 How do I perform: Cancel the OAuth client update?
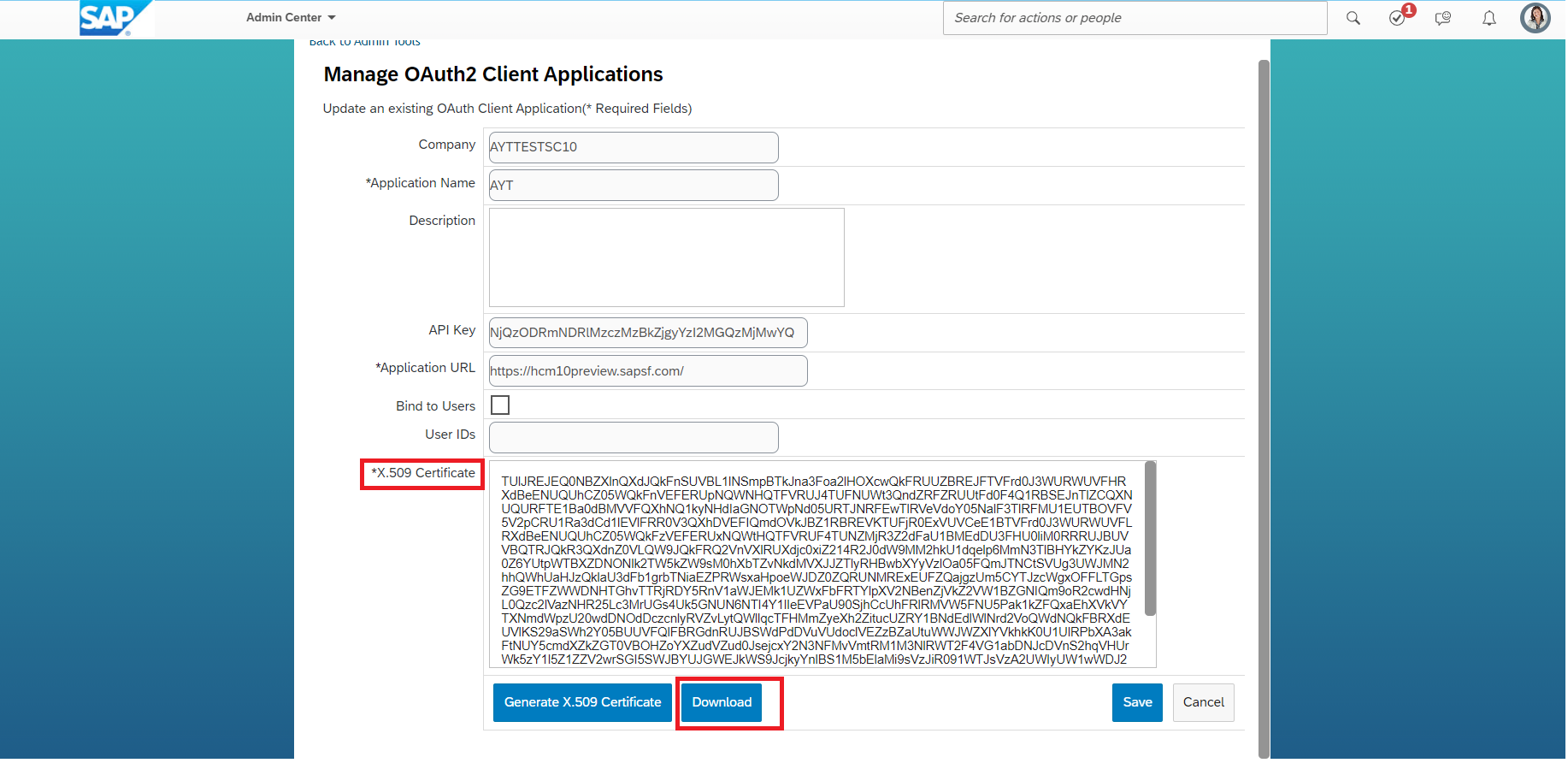1203,702
